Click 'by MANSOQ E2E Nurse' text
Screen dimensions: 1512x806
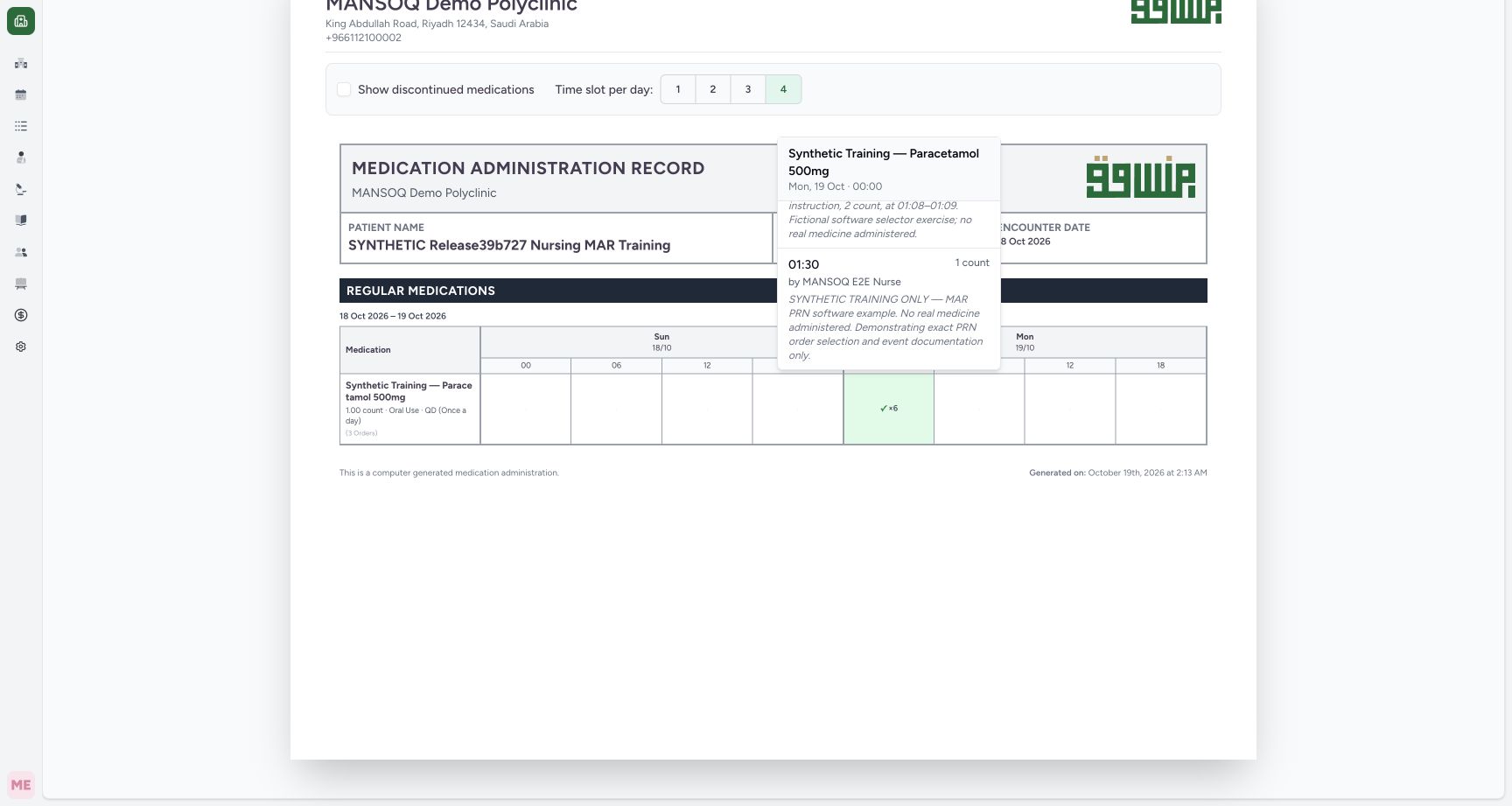point(844,282)
